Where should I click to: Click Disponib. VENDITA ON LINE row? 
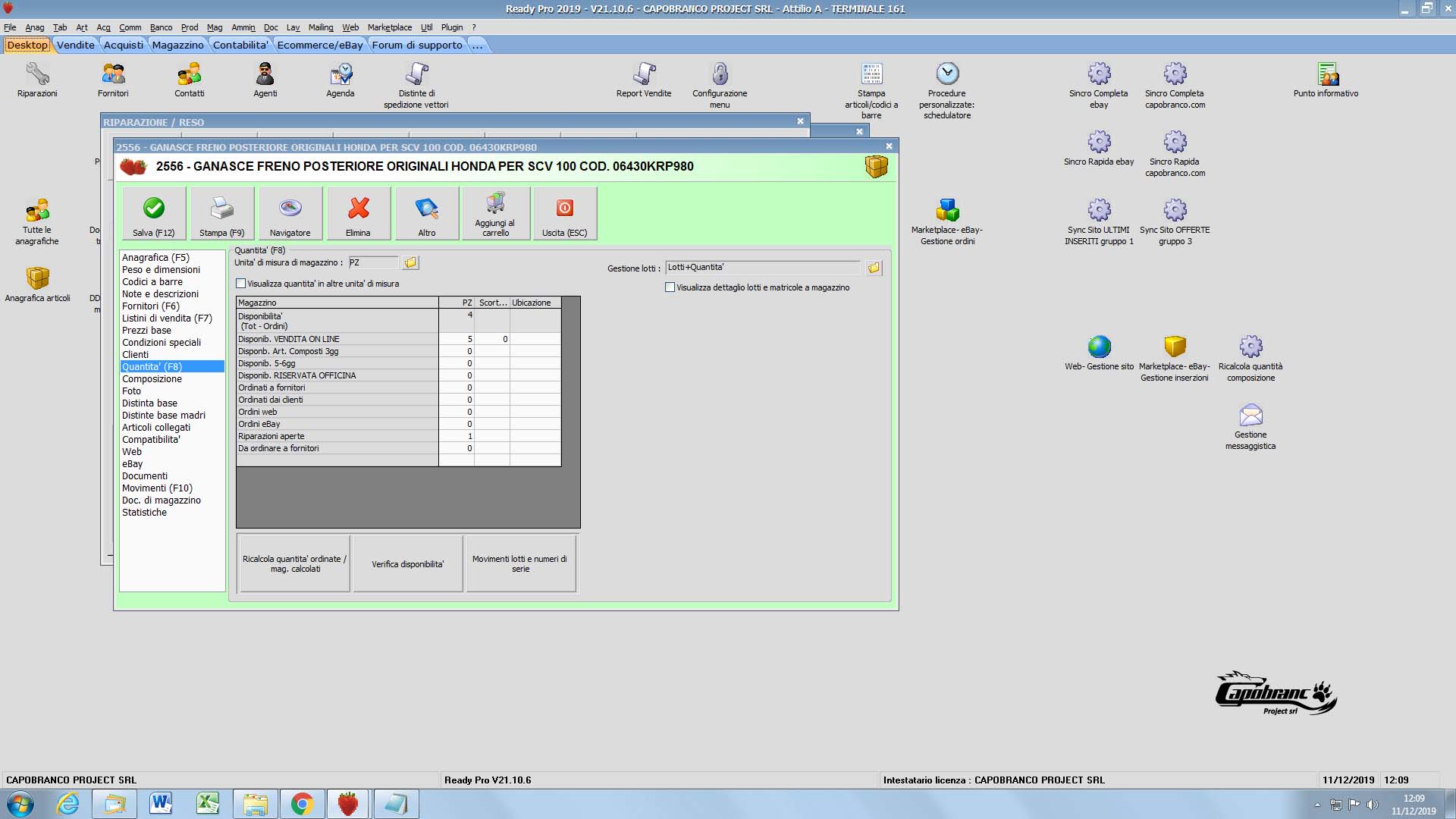399,339
